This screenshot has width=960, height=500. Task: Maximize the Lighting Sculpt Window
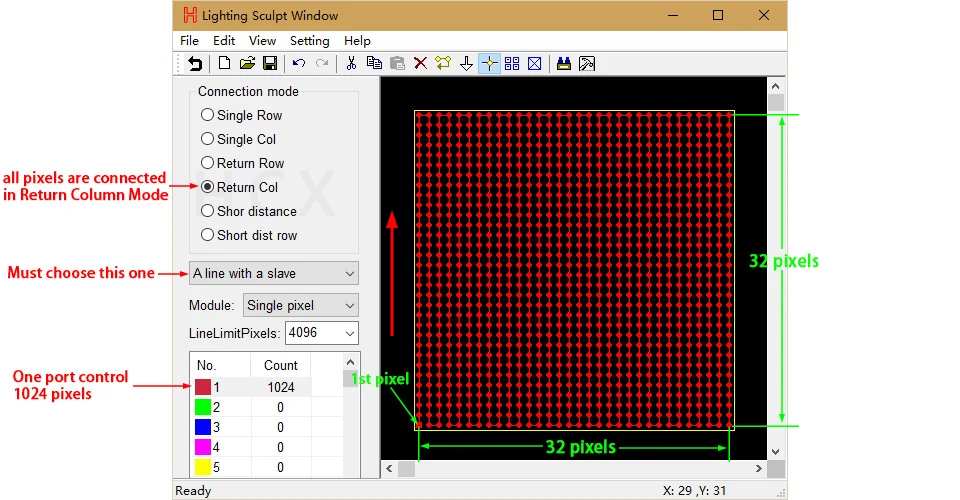tap(718, 15)
